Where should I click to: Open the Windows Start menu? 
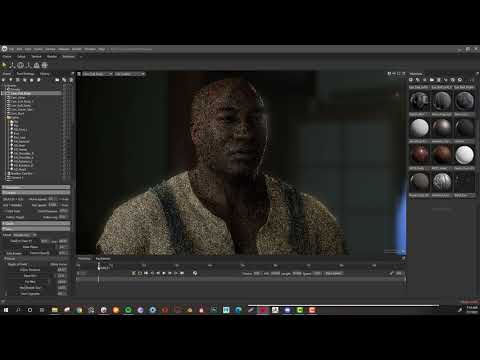click(x=6, y=310)
